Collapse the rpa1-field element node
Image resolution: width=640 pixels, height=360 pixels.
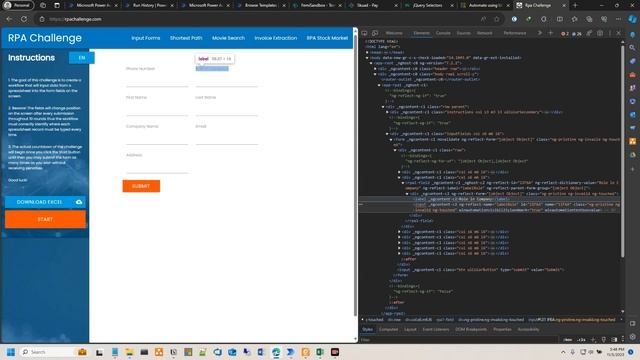[403, 183]
